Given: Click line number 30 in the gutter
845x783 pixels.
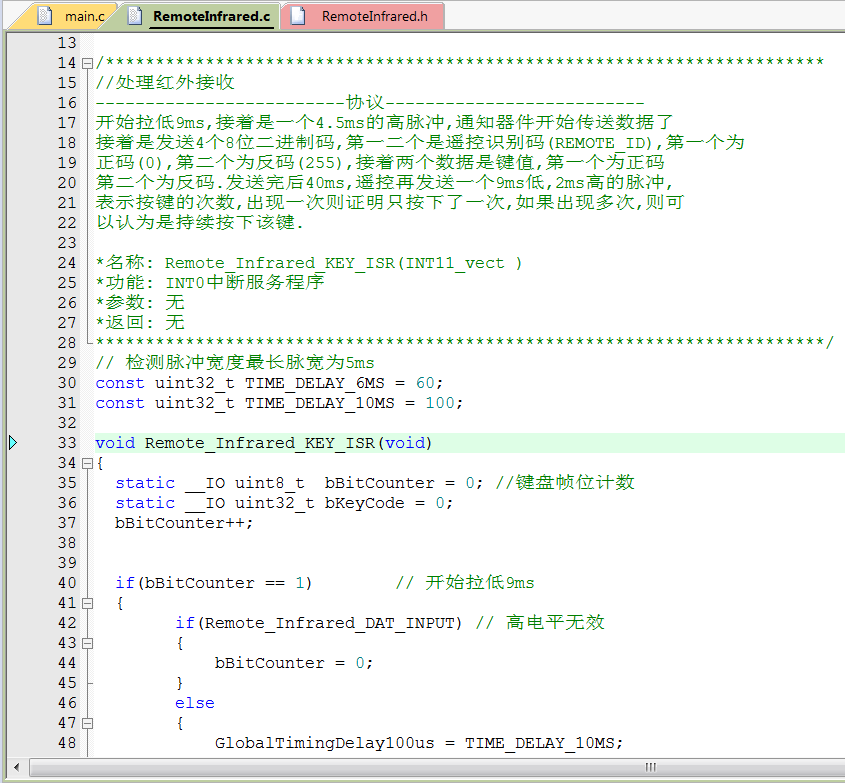Looking at the screenshot, I should point(67,383).
